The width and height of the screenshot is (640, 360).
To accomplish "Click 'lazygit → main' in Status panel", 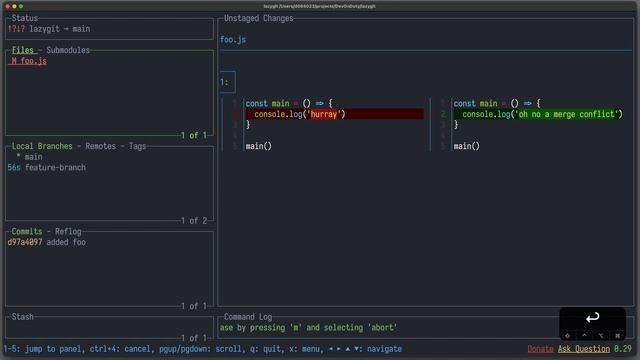I will pyautogui.click(x=60, y=29).
